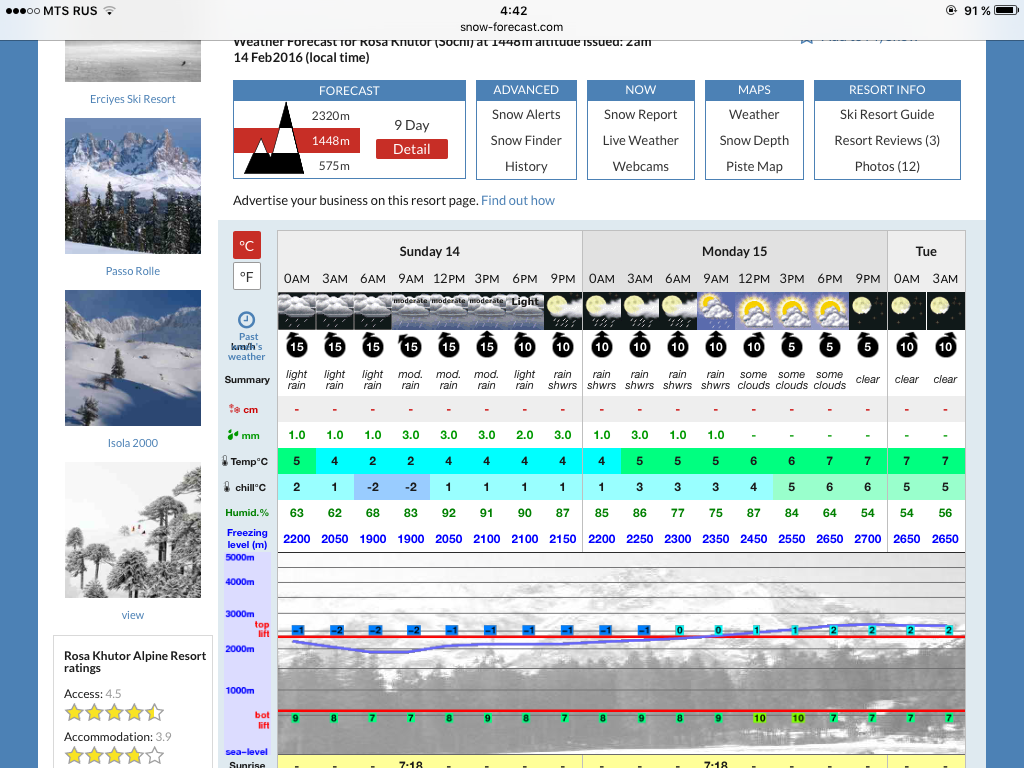This screenshot has width=1024, height=768.
Task: Tap the Wi-Fi icon in status bar
Action: (110, 10)
